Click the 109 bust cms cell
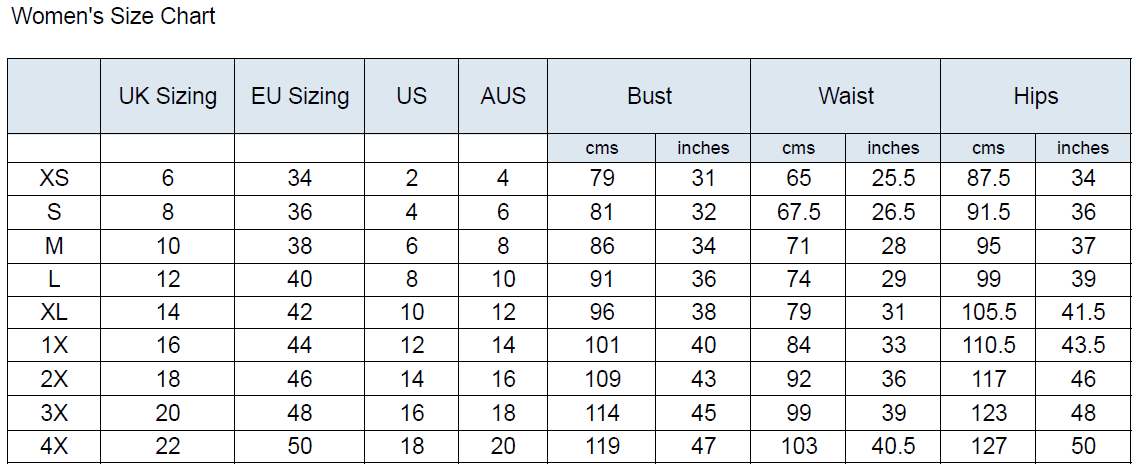 [x=602, y=378]
